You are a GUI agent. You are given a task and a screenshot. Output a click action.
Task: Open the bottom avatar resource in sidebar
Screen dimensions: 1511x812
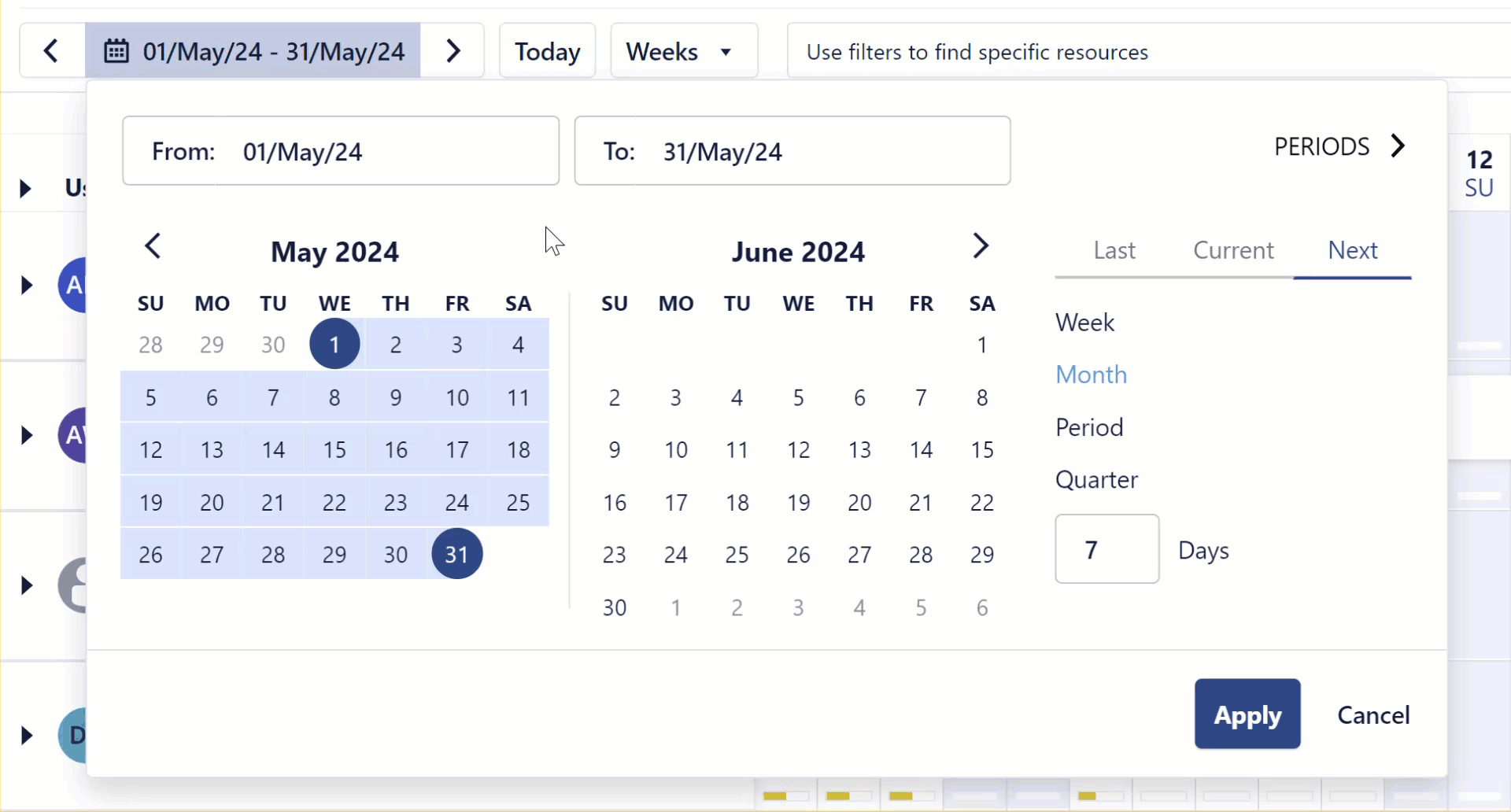point(75,736)
